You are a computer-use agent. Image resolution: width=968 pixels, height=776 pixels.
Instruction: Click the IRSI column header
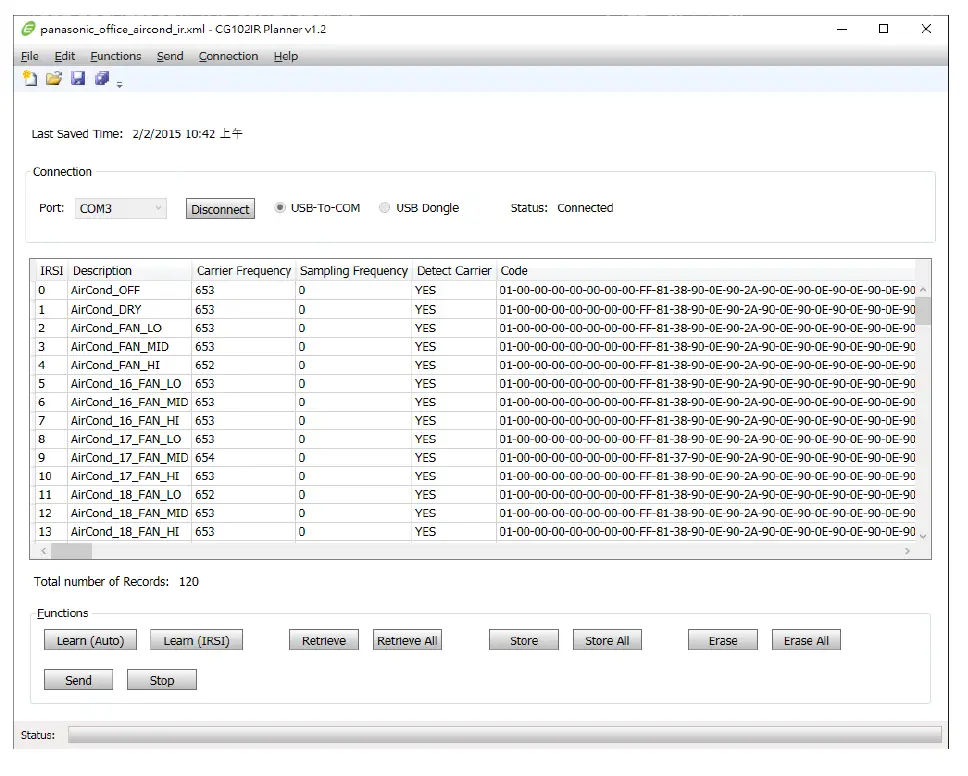(x=51, y=270)
